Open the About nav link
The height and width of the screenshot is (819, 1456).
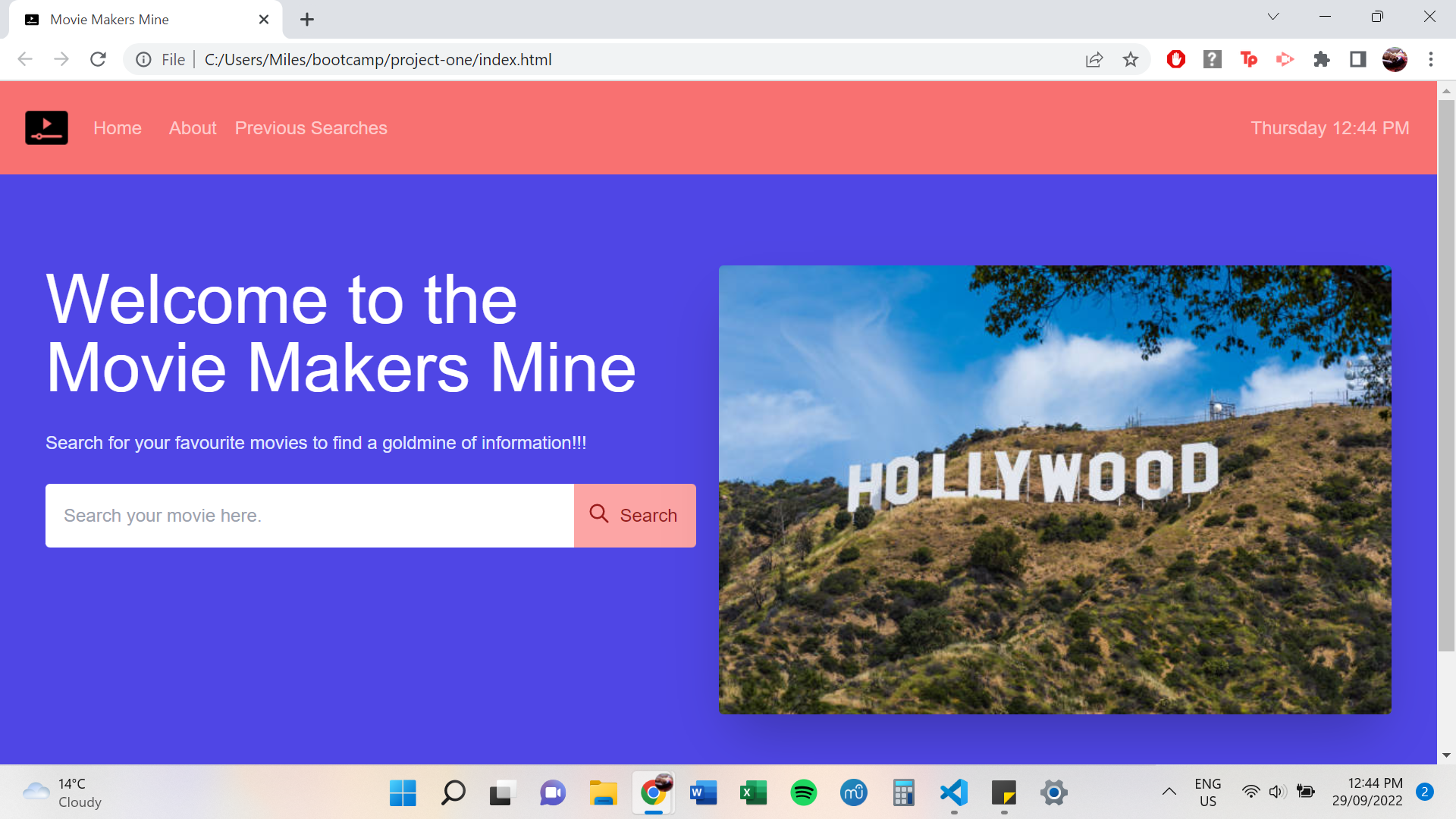pos(193,128)
